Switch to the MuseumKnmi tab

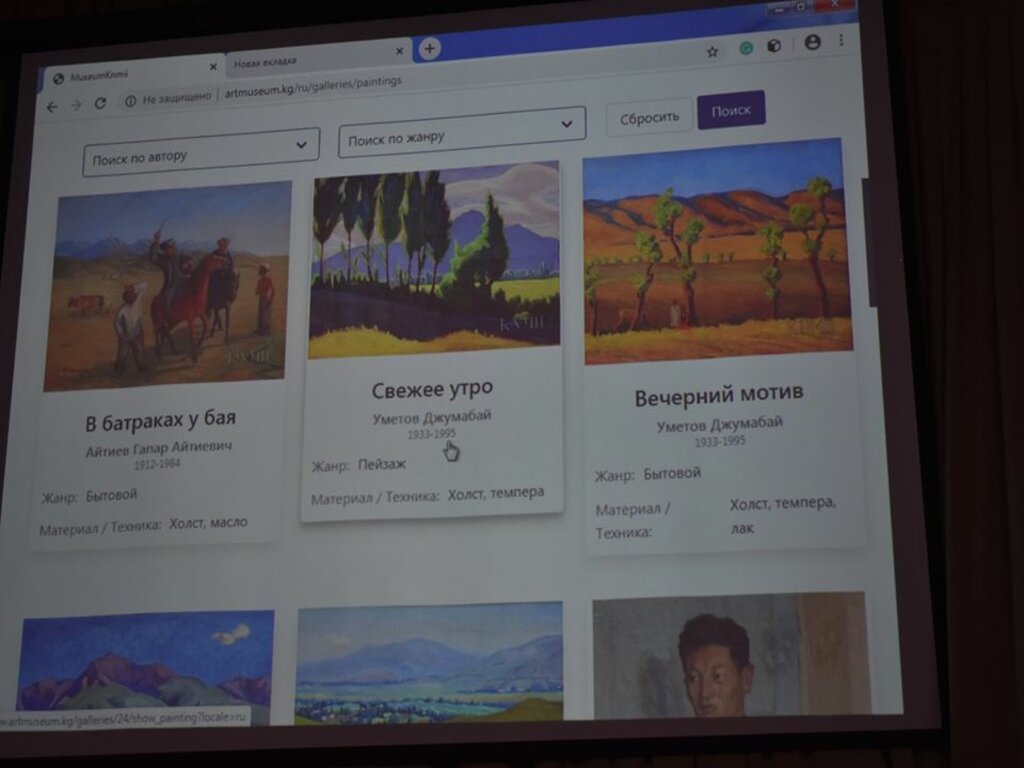coord(134,74)
